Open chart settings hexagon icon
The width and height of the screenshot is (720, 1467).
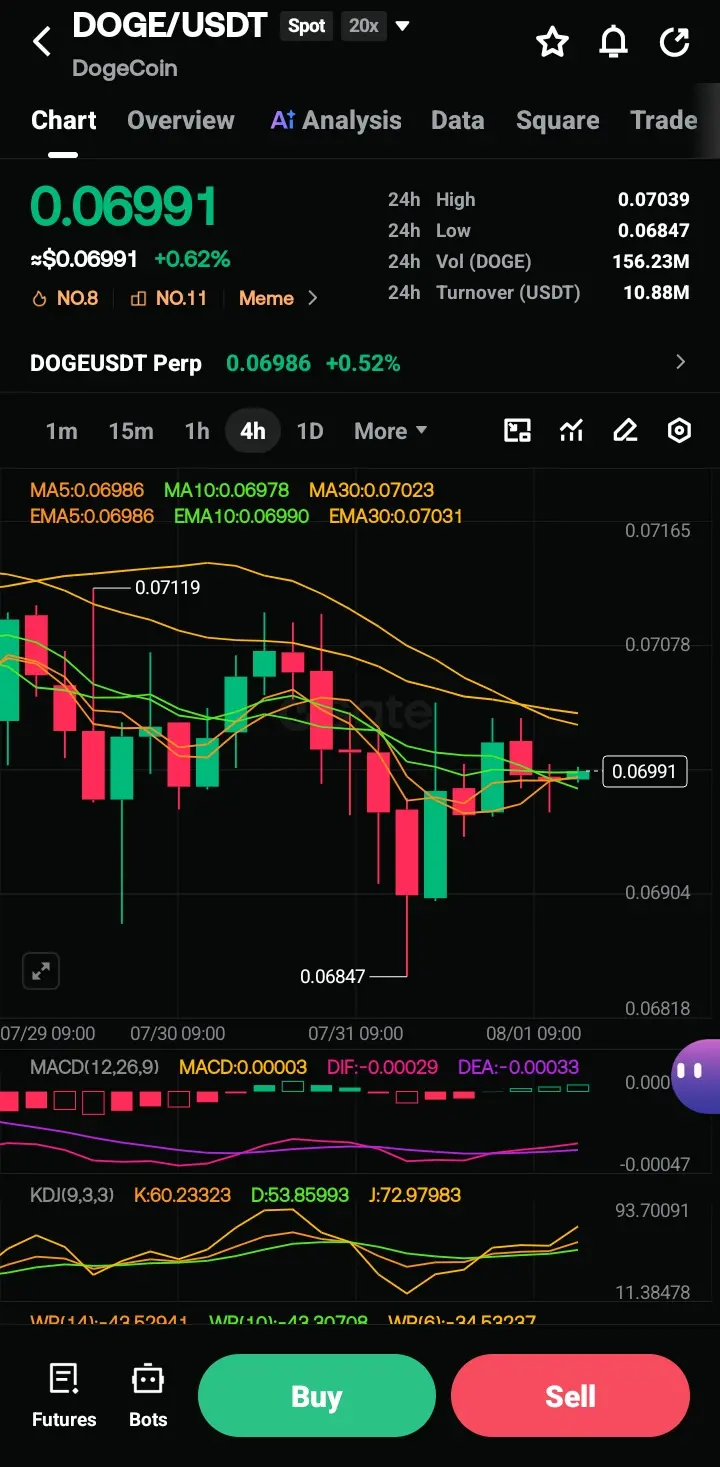coord(679,431)
